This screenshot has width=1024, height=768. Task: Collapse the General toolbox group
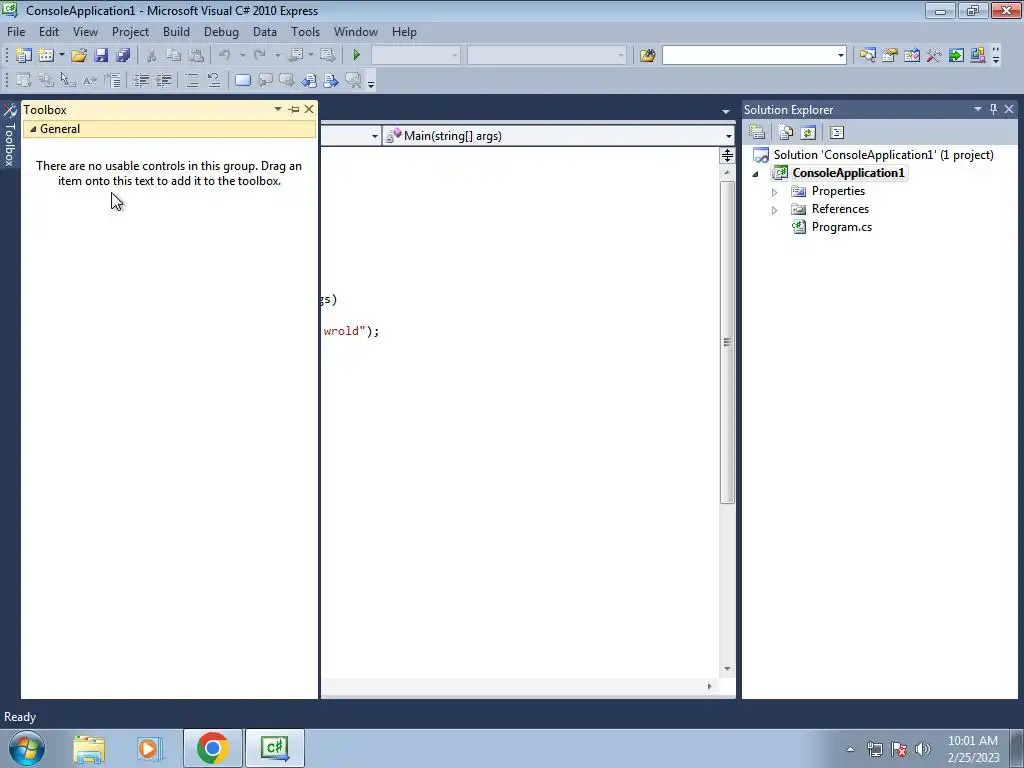point(33,129)
